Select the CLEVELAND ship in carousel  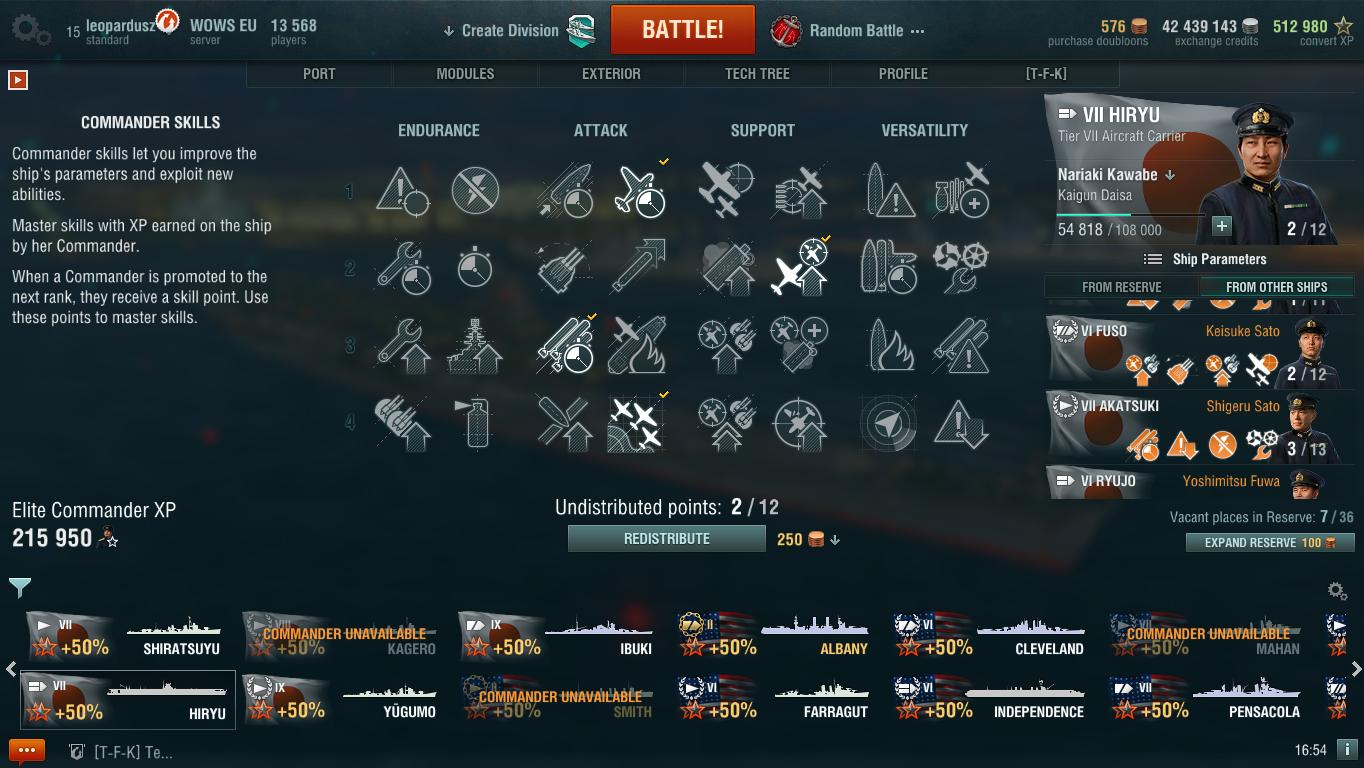[988, 636]
